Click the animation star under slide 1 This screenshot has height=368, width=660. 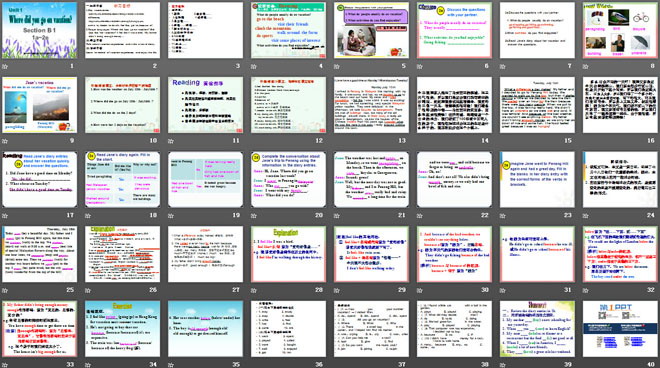tap(5, 67)
